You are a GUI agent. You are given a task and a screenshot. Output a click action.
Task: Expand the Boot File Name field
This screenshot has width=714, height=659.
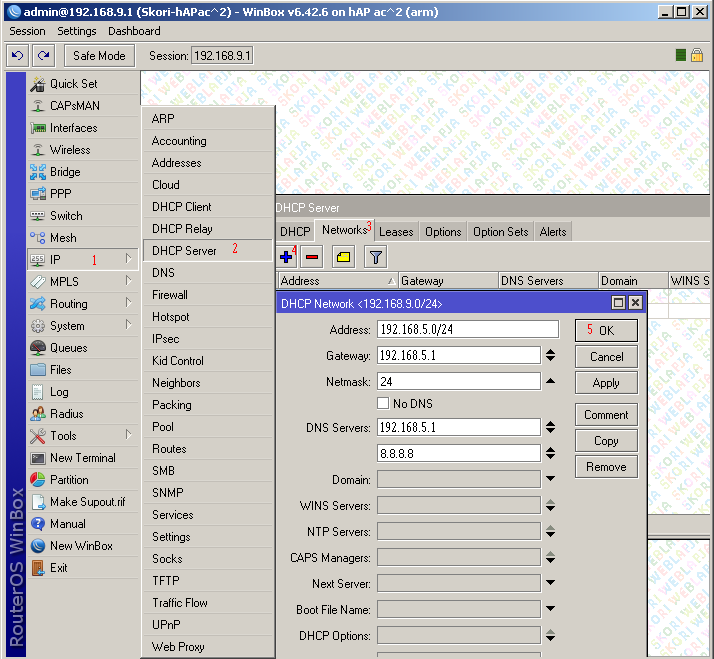pos(550,610)
